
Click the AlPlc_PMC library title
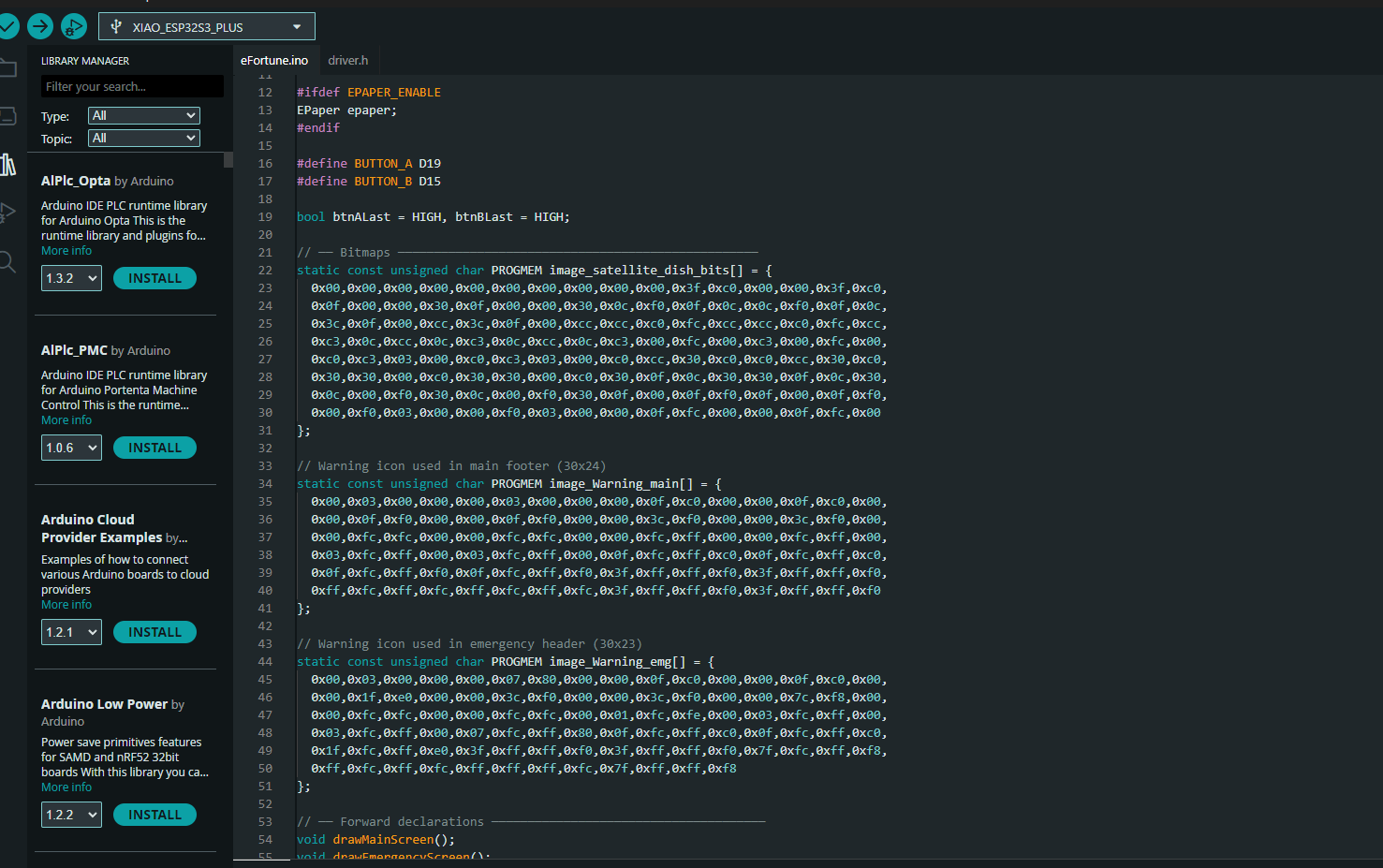[74, 350]
